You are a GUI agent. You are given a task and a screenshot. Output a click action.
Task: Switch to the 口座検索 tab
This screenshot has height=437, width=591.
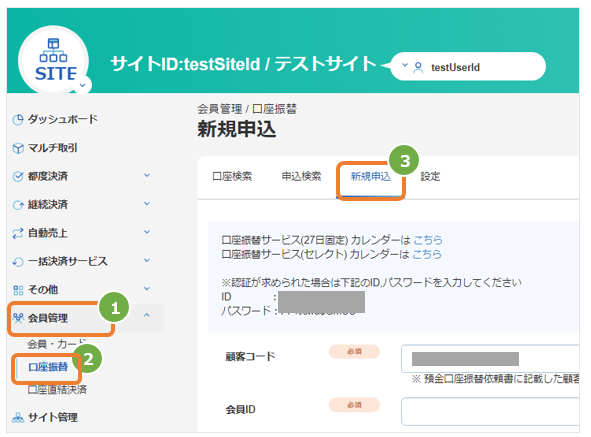pos(232,176)
